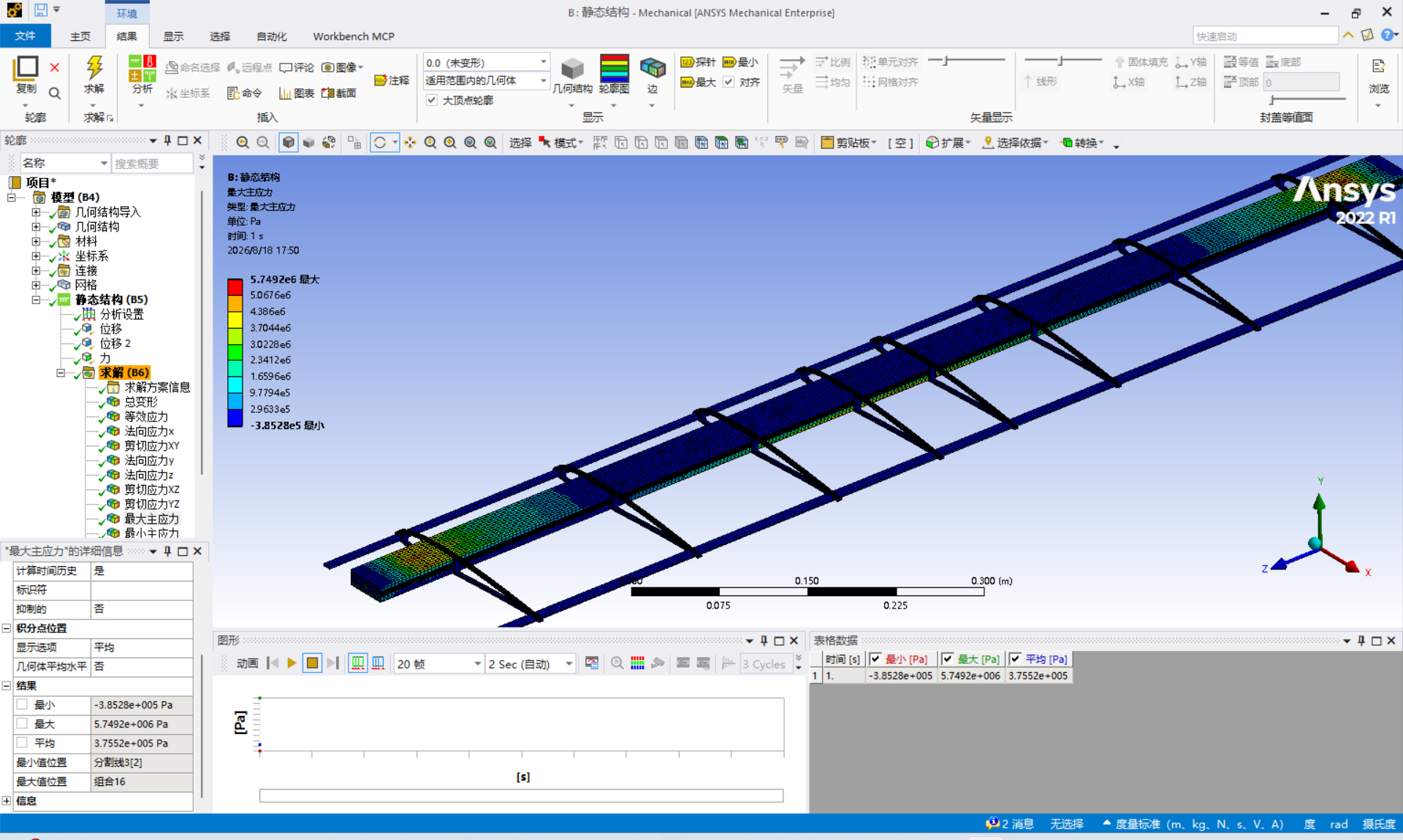The image size is (1403, 840).
Task: Open the 文件 menu tab
Action: coord(26,36)
